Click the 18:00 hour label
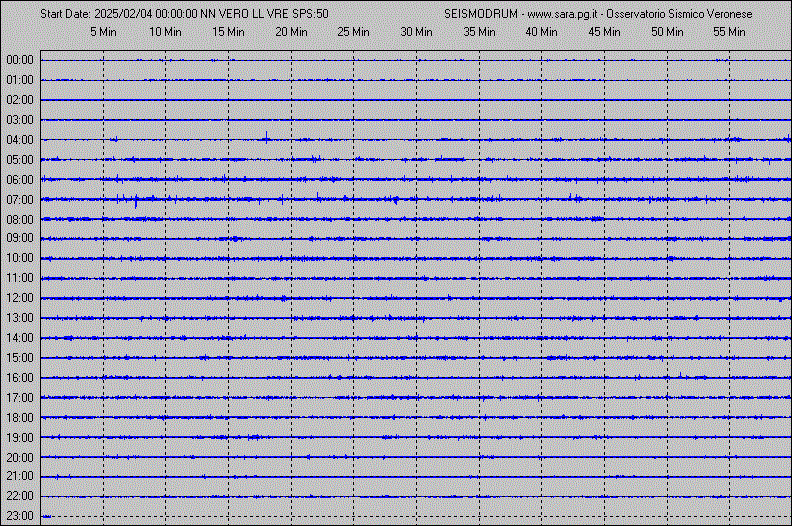 [20, 417]
